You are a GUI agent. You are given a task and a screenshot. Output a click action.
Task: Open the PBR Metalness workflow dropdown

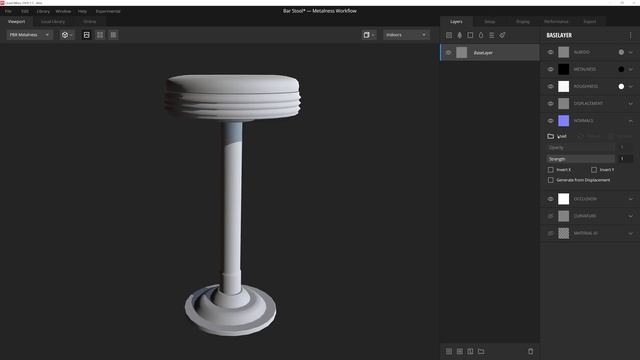[x=29, y=35]
